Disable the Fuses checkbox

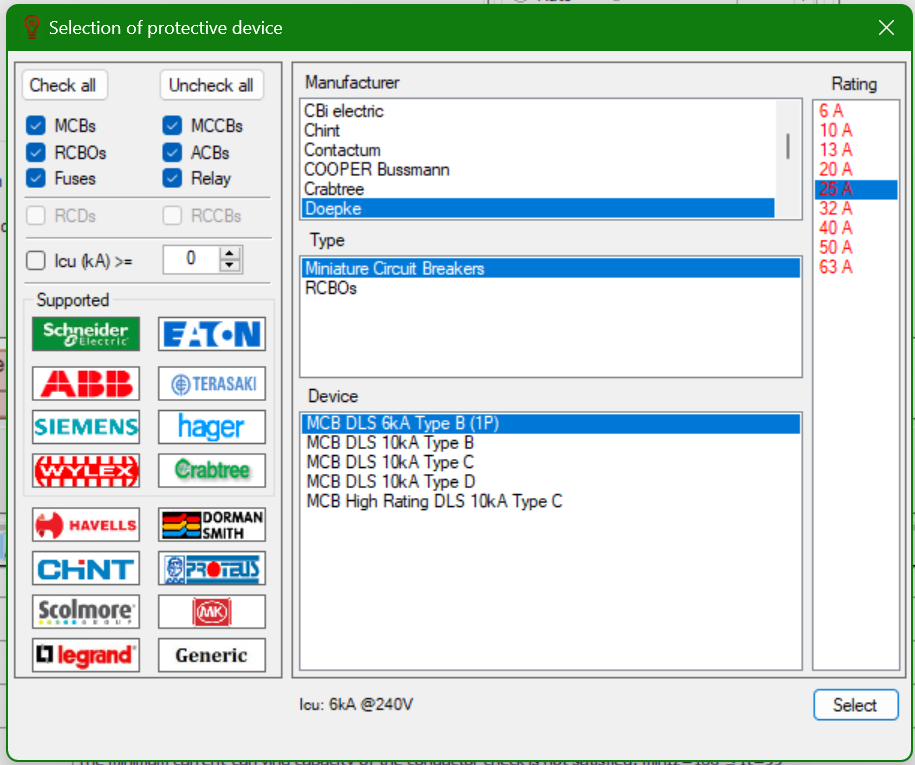[x=36, y=178]
